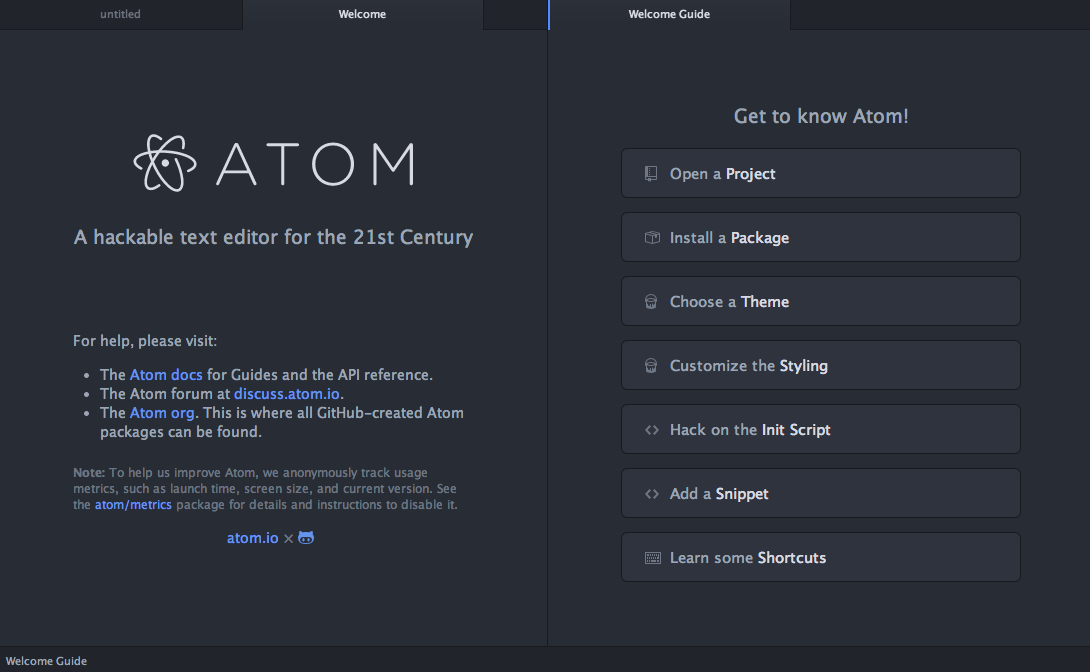Expand the Add a Snippet section
The width and height of the screenshot is (1090, 672).
coord(820,493)
